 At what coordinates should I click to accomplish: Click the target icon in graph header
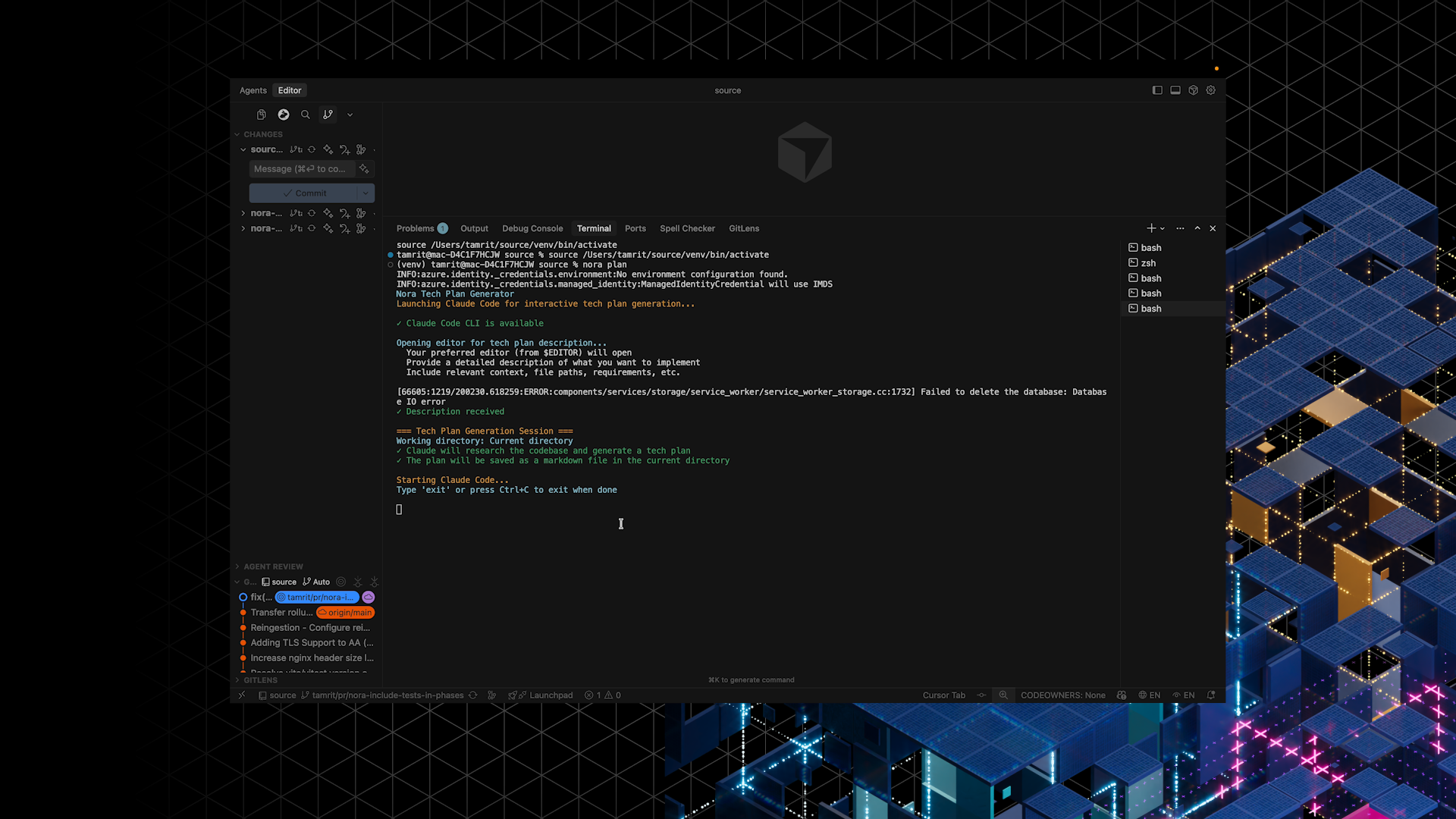[x=341, y=582]
